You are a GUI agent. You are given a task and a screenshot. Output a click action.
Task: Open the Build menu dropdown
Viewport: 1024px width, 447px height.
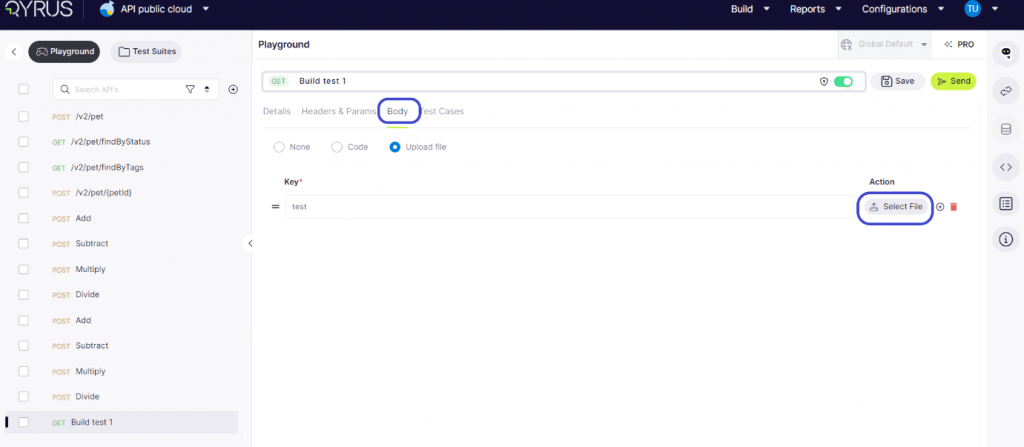(x=749, y=10)
